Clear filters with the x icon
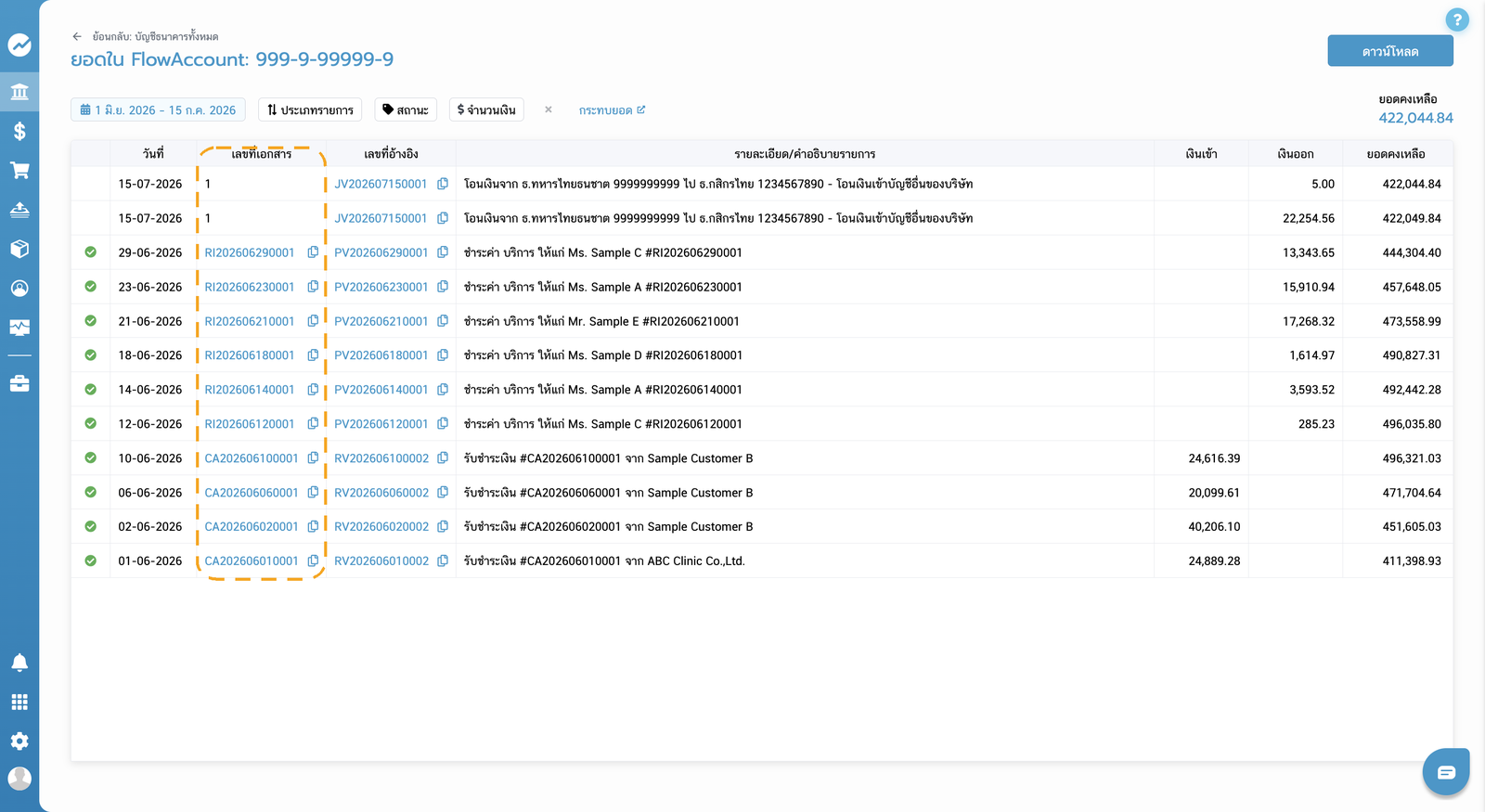This screenshot has width=1485, height=812. (549, 110)
